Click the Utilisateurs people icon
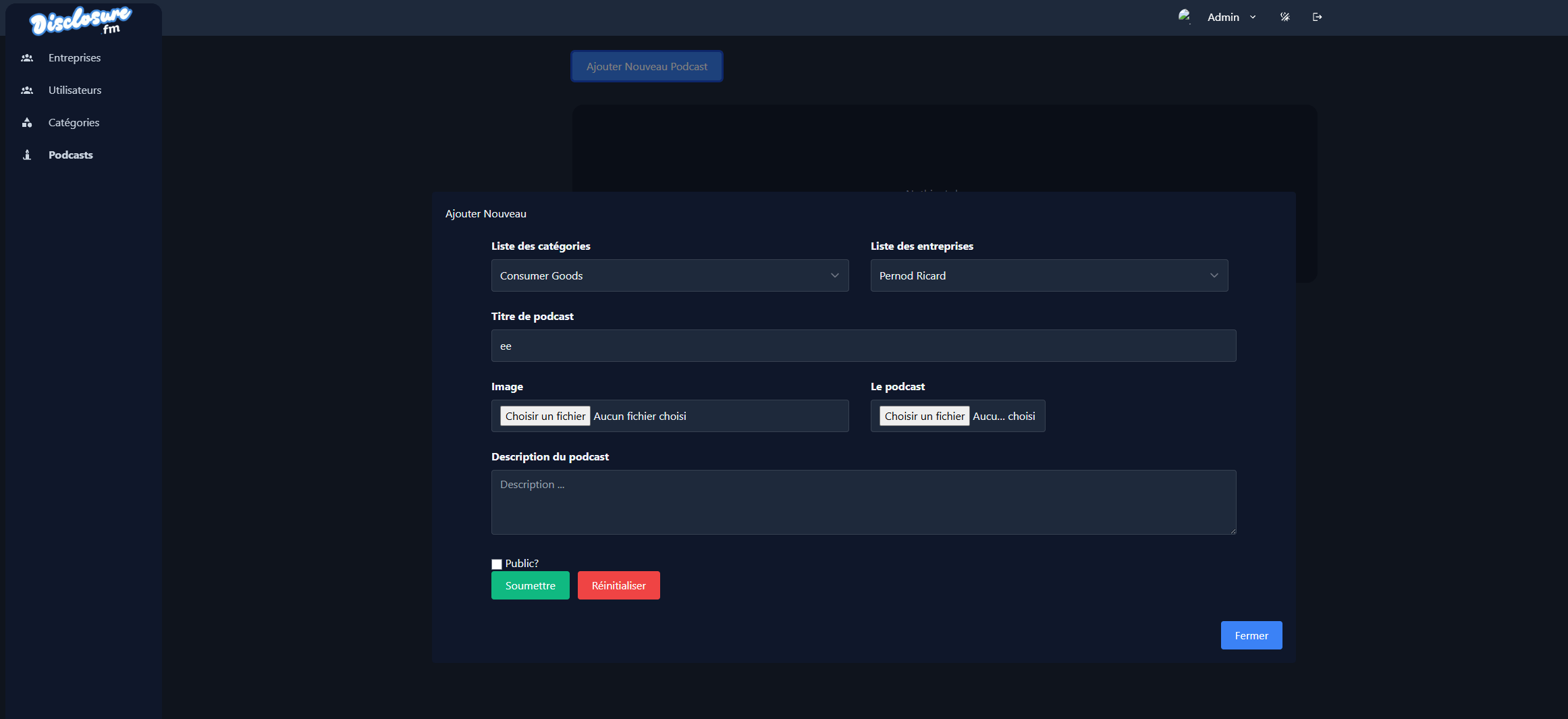Screen dimensions: 1568x719 tap(27, 90)
